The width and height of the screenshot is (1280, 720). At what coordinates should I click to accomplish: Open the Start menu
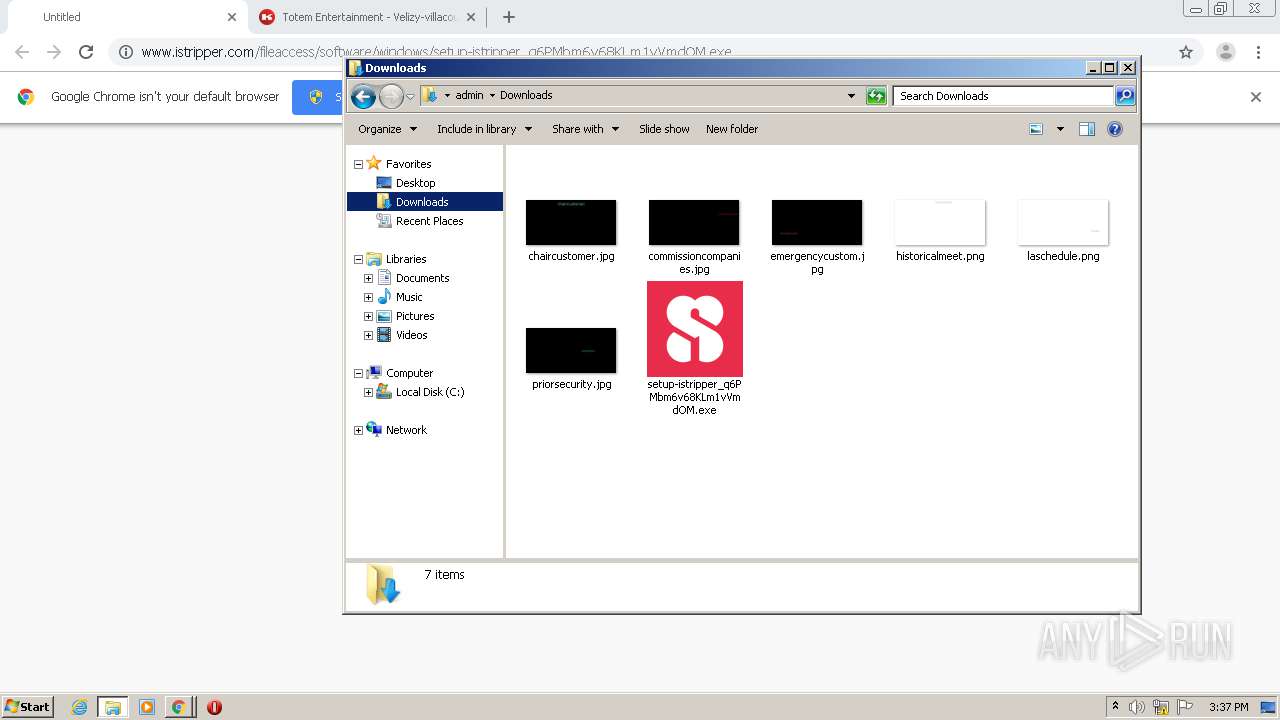tap(27, 706)
